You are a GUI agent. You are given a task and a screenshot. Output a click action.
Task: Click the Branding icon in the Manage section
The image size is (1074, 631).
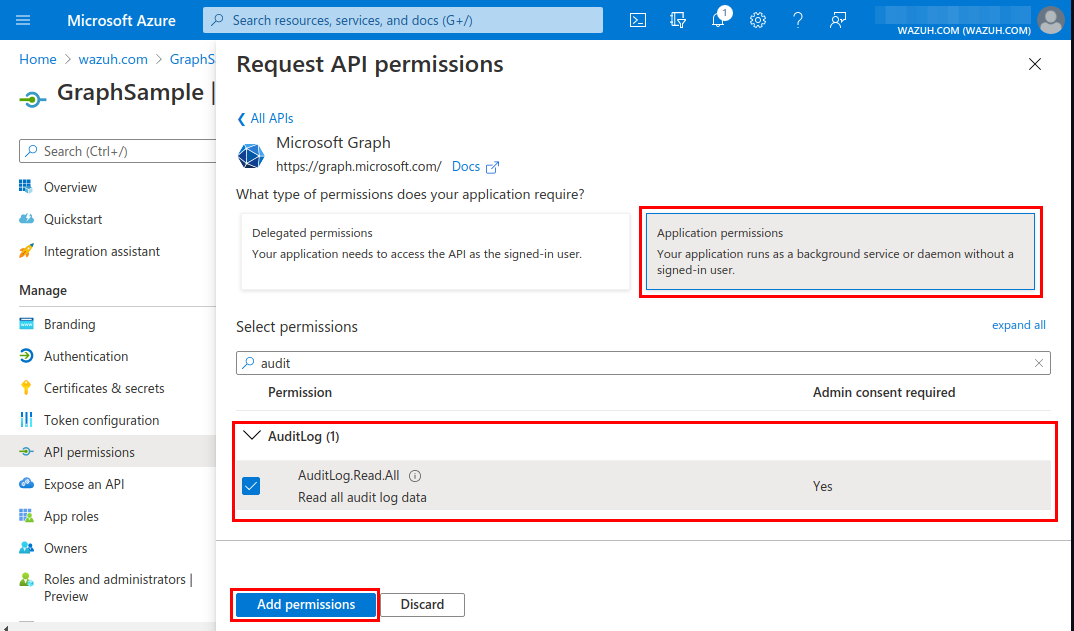click(x=26, y=323)
